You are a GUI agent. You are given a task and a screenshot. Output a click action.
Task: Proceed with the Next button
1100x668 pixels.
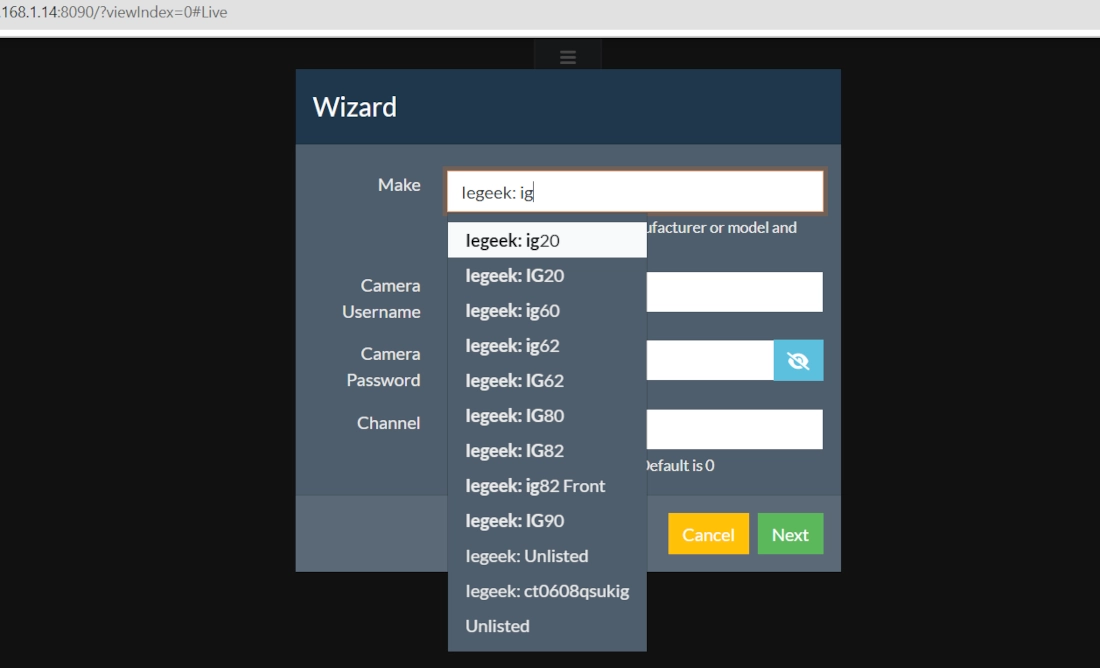pos(791,534)
